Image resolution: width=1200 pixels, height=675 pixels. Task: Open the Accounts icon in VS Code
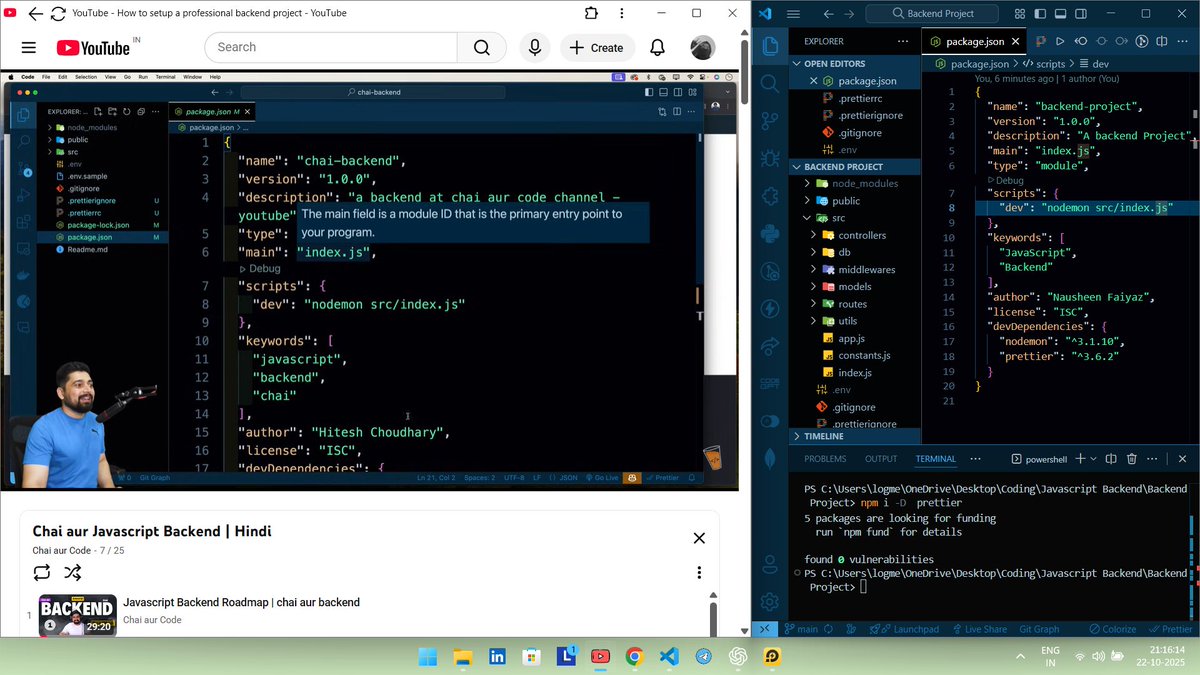point(770,563)
